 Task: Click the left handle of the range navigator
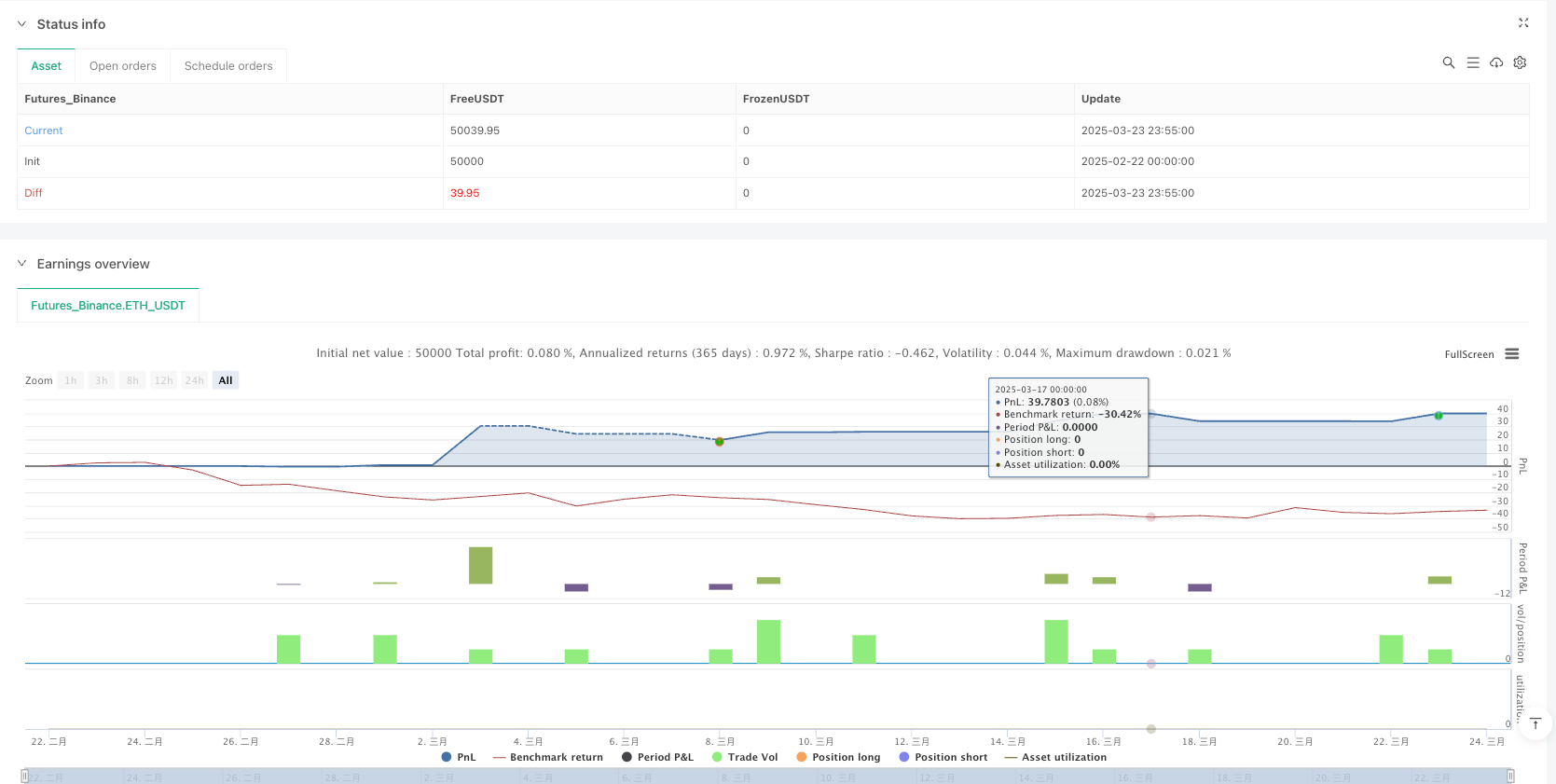click(x=24, y=776)
